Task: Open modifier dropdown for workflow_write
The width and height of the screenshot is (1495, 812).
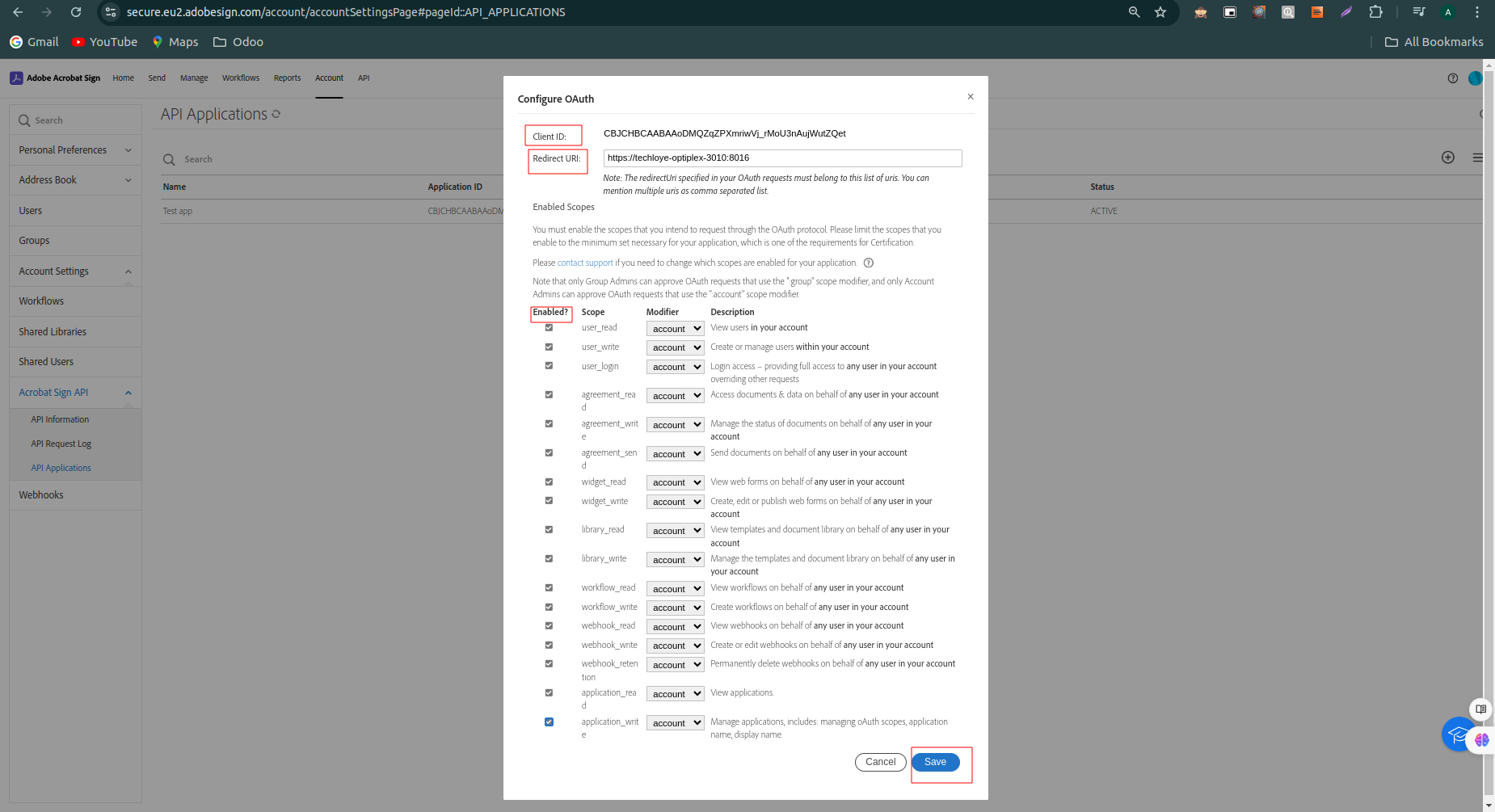Action: point(675,608)
